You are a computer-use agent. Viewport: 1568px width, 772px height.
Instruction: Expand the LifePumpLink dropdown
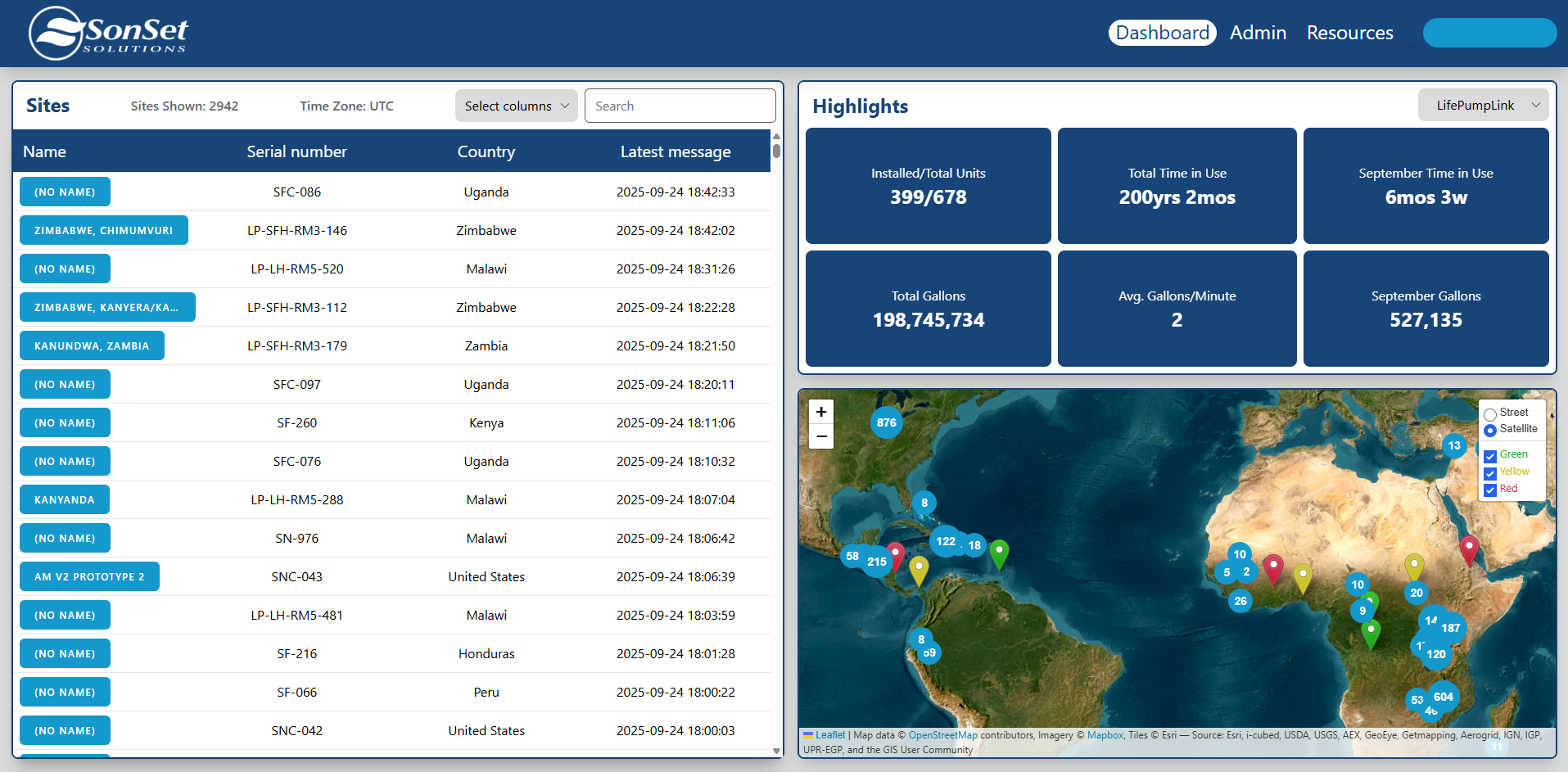[x=1483, y=105]
